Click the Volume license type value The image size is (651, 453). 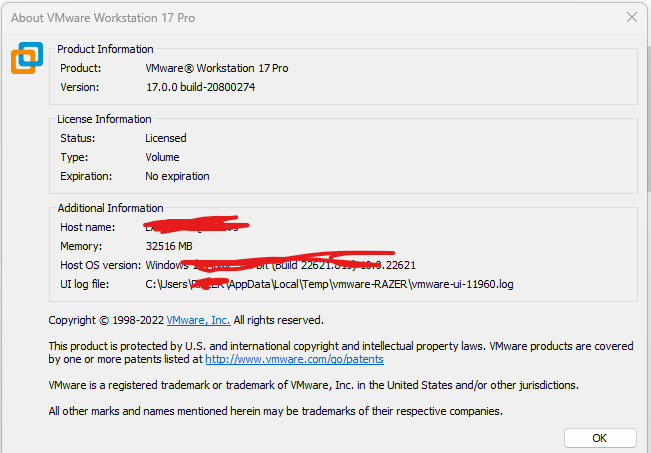[162, 157]
